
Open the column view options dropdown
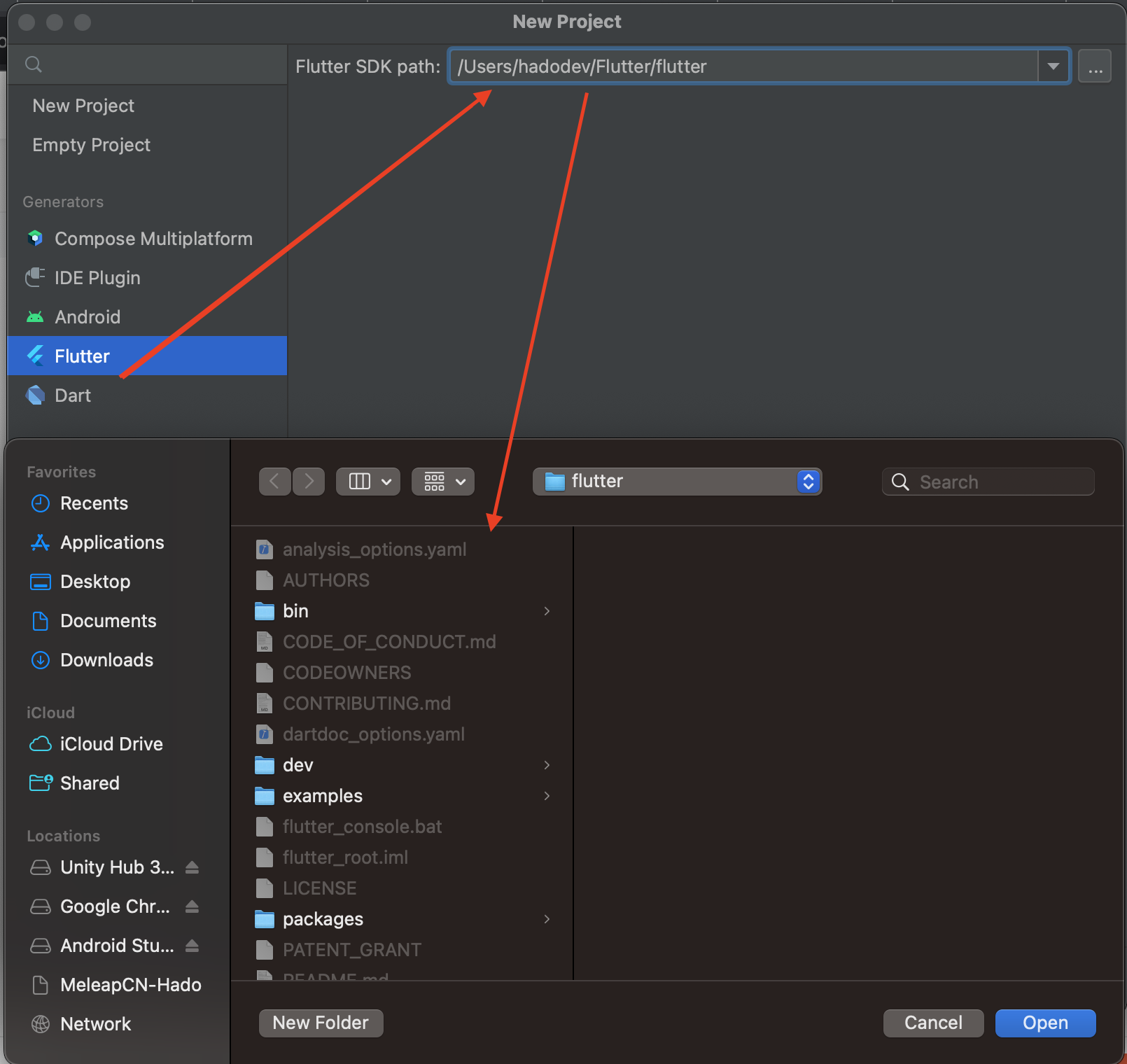click(x=368, y=482)
